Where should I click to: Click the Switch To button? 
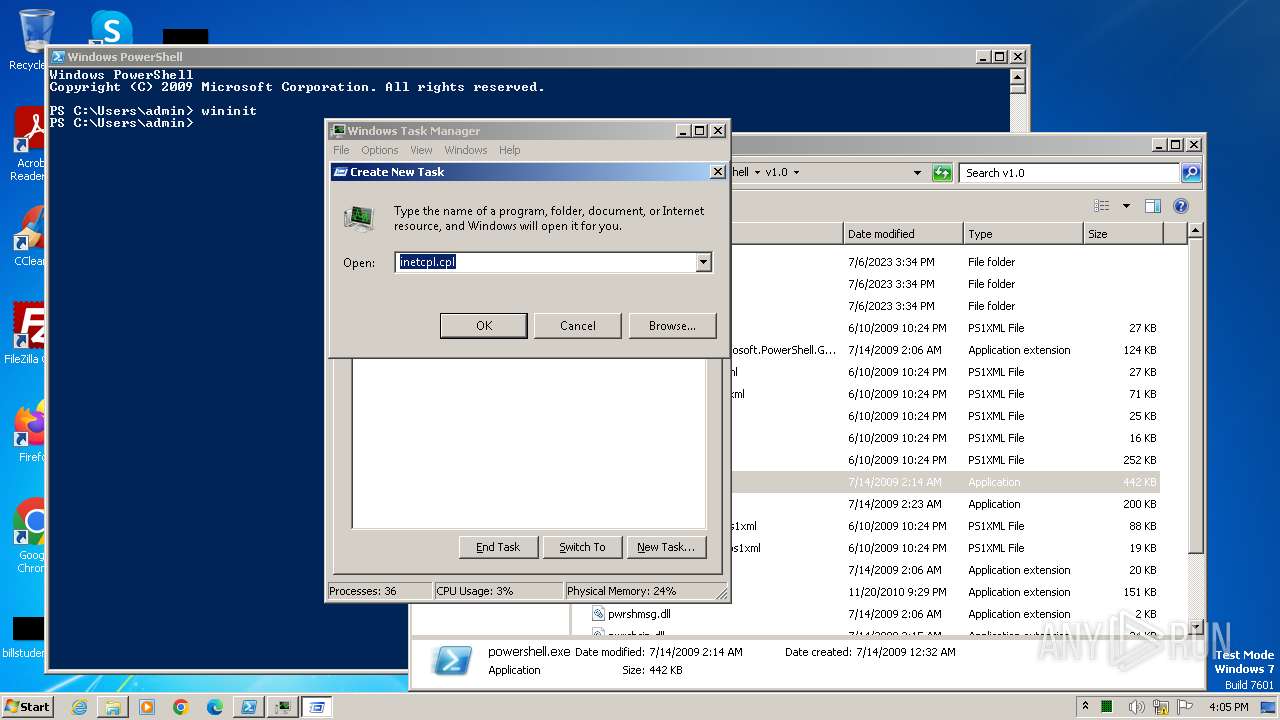(582, 547)
